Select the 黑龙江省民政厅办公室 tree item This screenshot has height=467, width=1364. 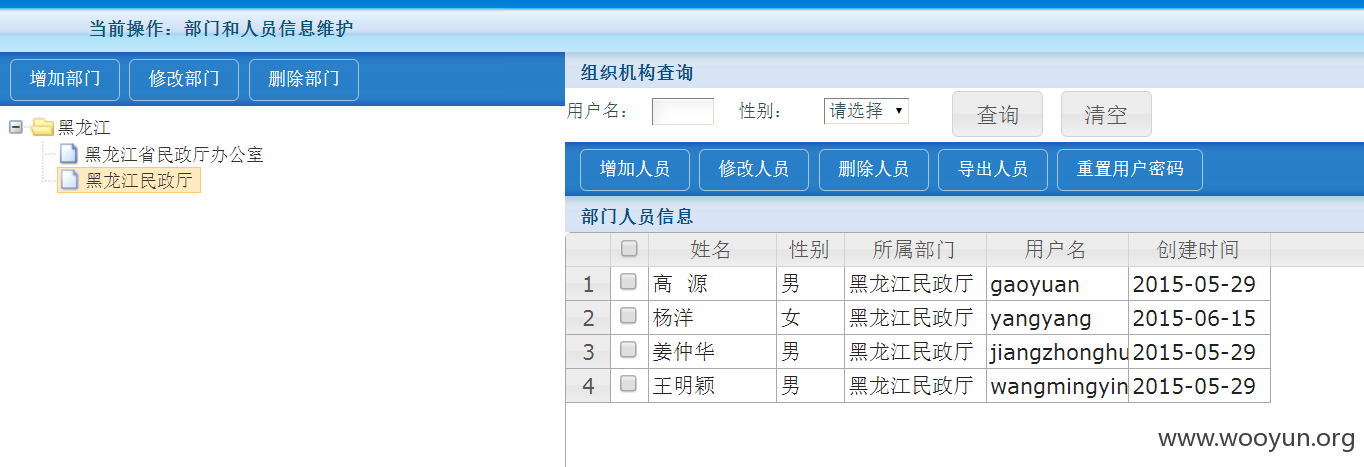point(174,155)
